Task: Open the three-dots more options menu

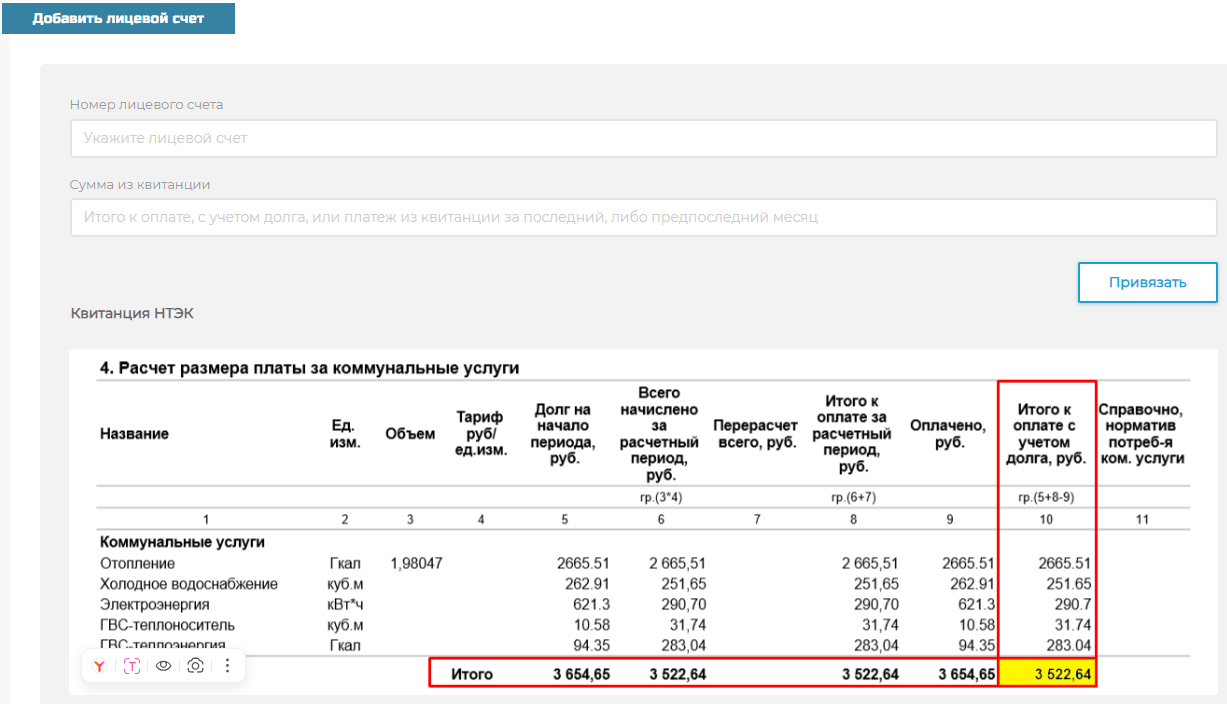Action: click(227, 666)
